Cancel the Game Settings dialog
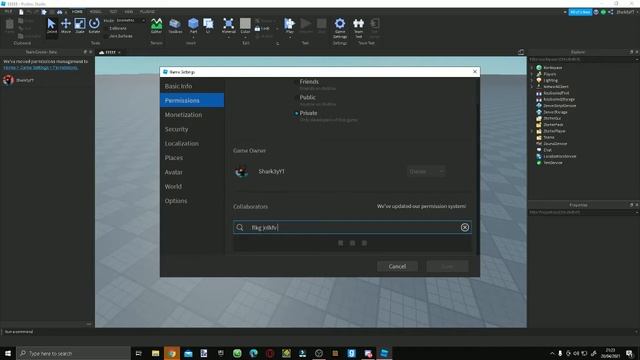The width and height of the screenshot is (640, 360). pos(397,267)
